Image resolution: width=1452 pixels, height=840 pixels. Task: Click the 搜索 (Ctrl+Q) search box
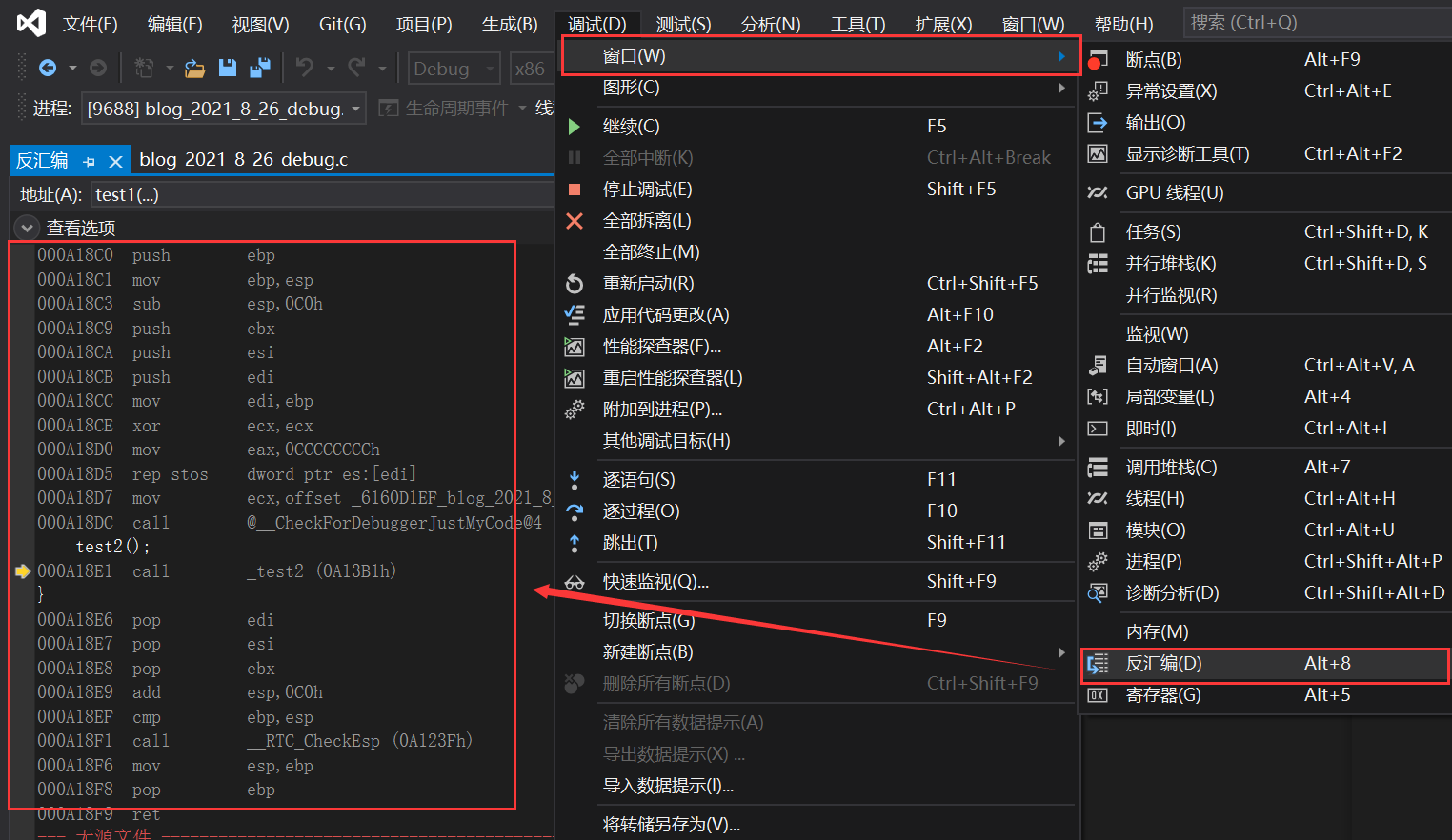point(1318,22)
